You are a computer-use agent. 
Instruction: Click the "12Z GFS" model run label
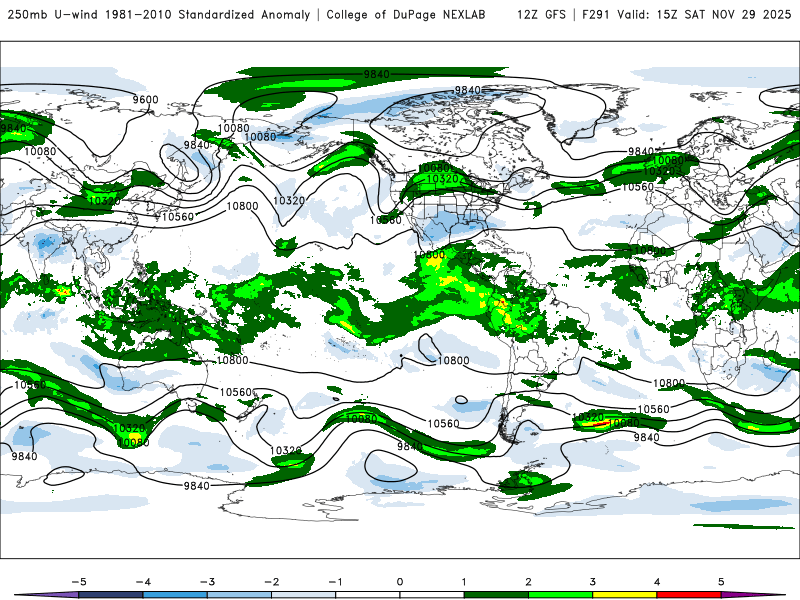[x=541, y=15]
